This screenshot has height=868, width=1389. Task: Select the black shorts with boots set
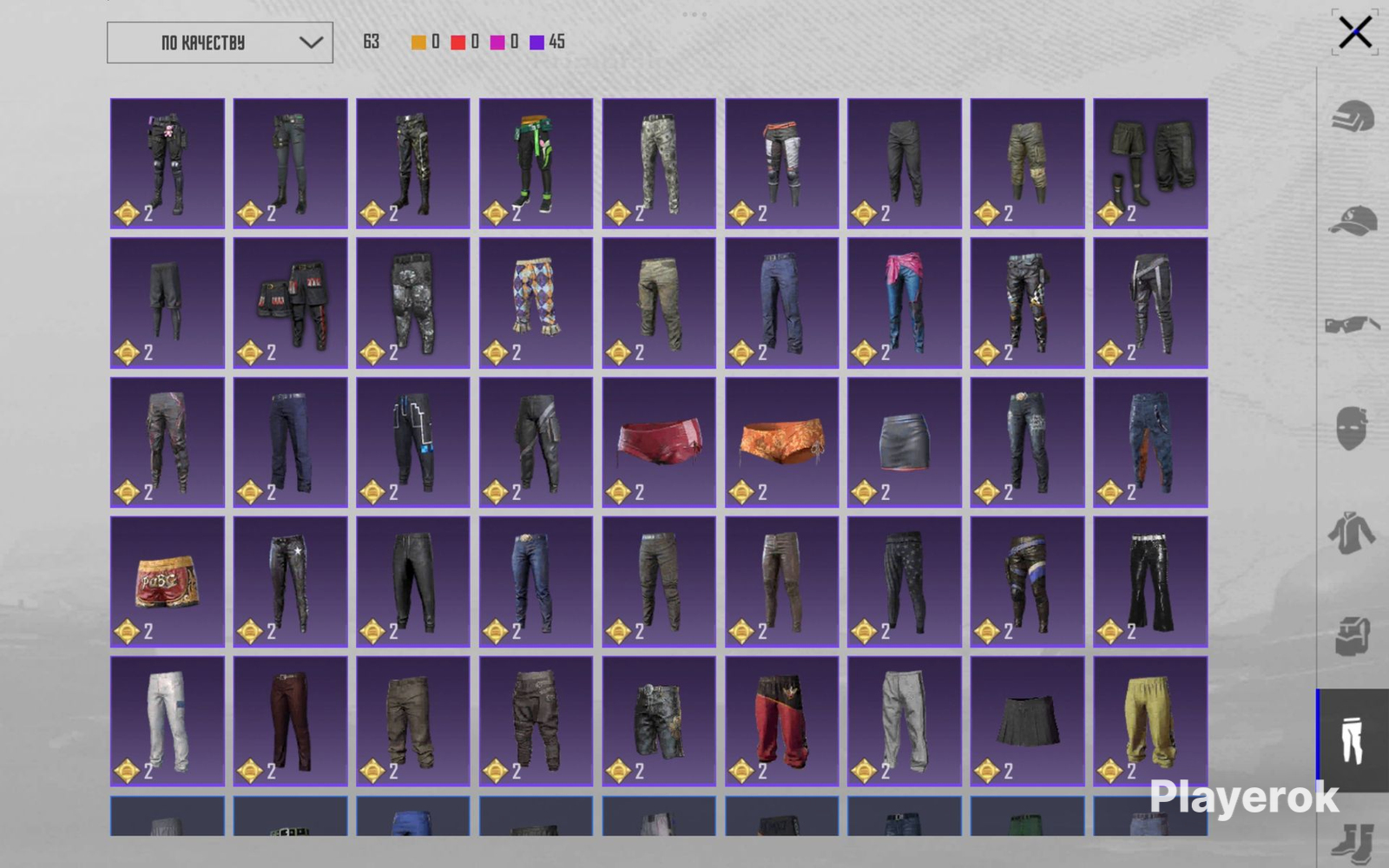click(1150, 163)
